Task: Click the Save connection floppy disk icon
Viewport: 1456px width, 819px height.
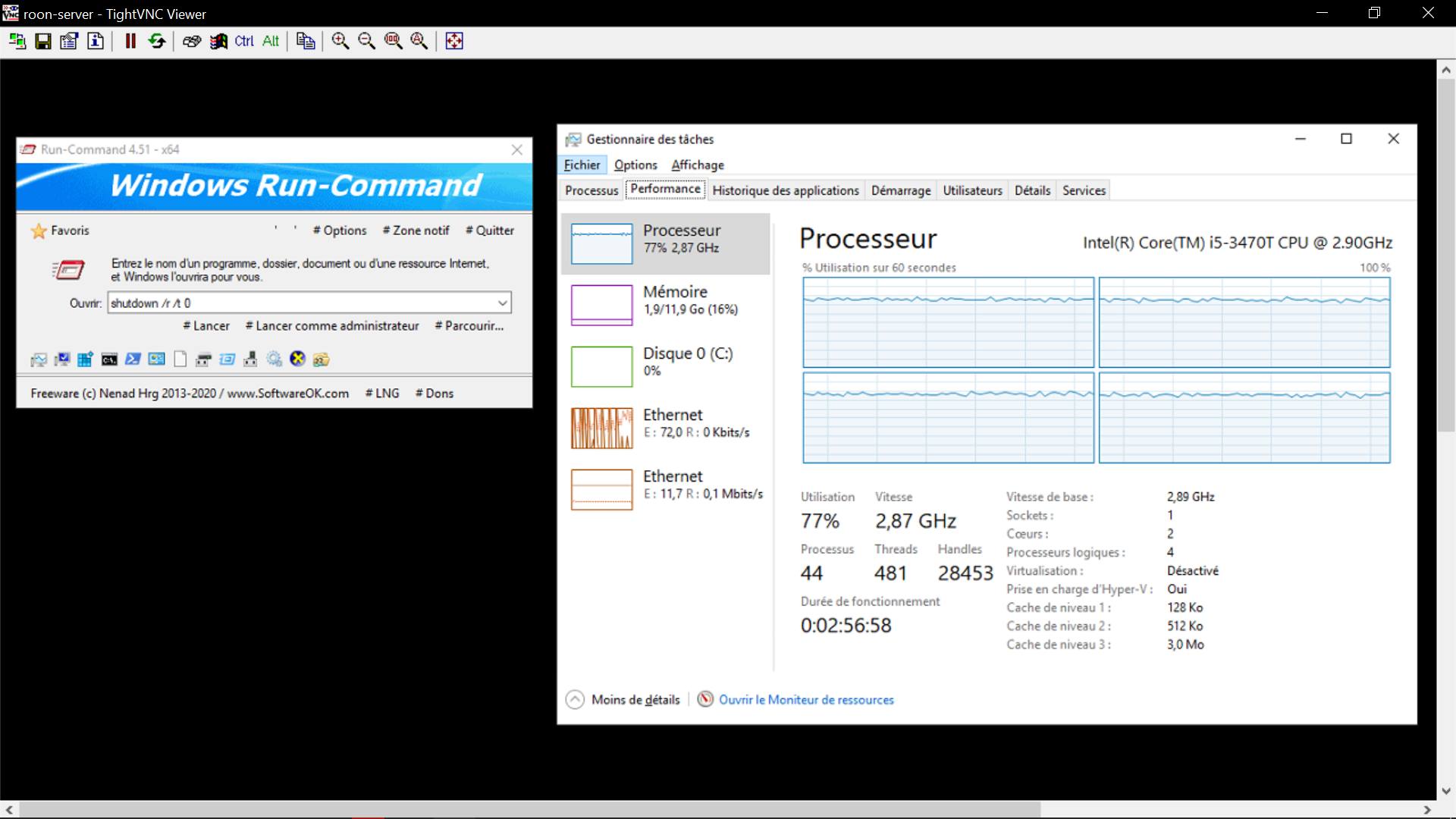Action: pyautogui.click(x=43, y=41)
